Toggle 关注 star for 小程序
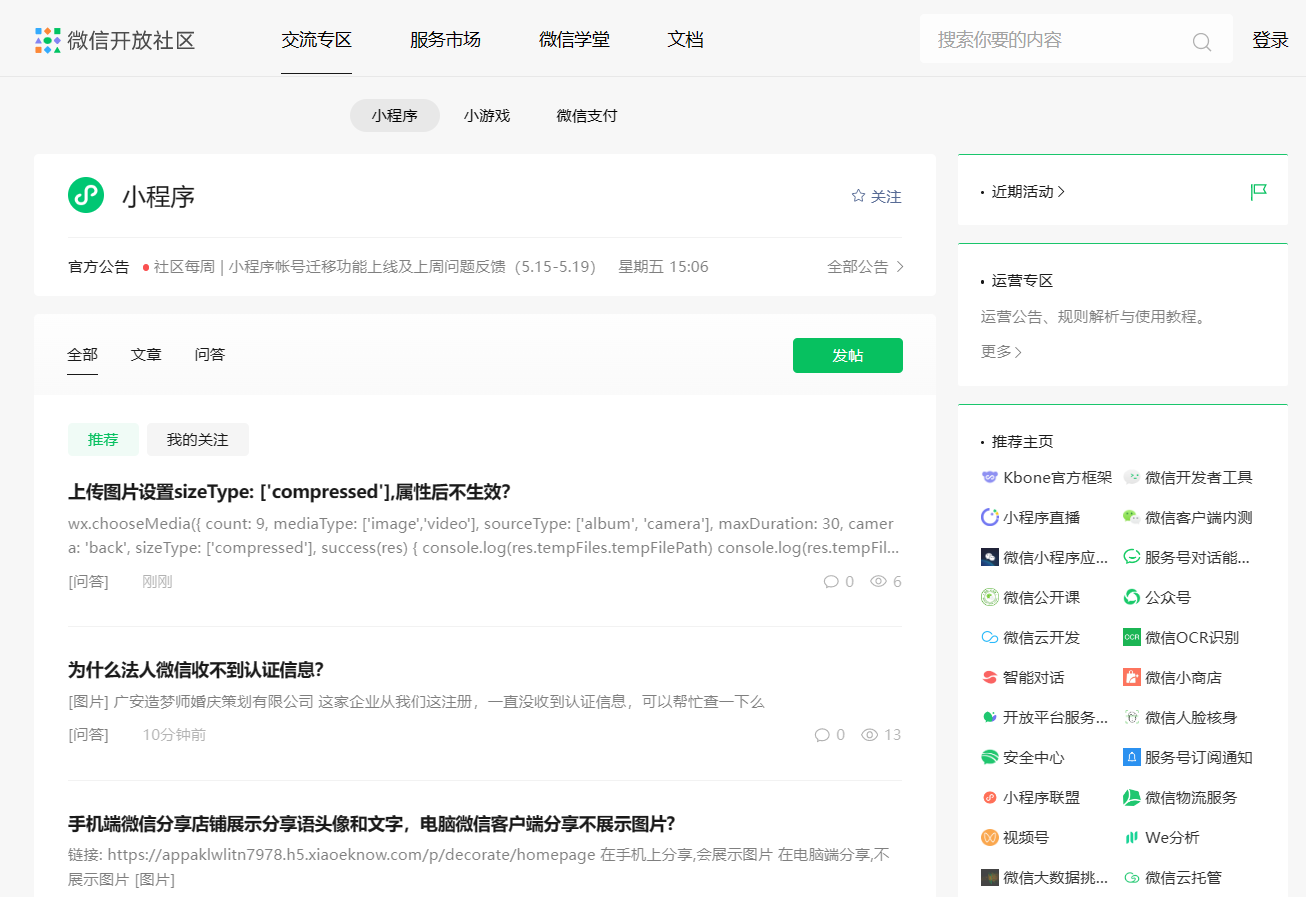 [x=876, y=197]
